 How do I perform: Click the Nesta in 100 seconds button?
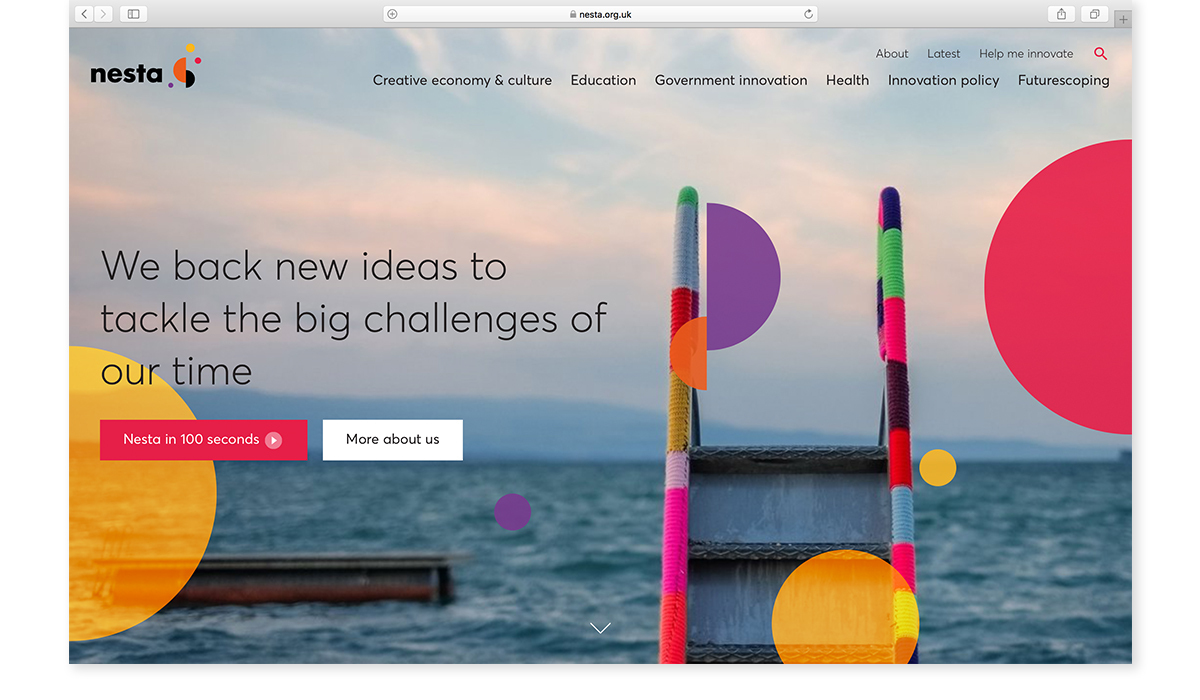(x=203, y=440)
